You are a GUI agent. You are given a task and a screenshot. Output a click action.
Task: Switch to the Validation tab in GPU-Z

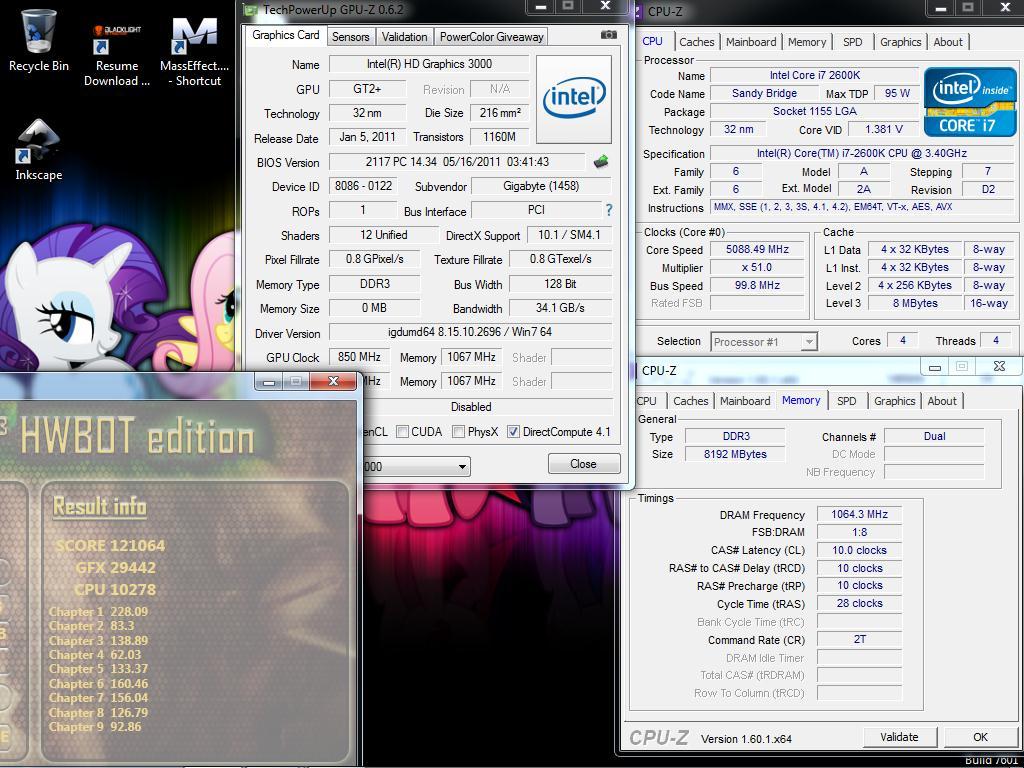pyautogui.click(x=404, y=37)
